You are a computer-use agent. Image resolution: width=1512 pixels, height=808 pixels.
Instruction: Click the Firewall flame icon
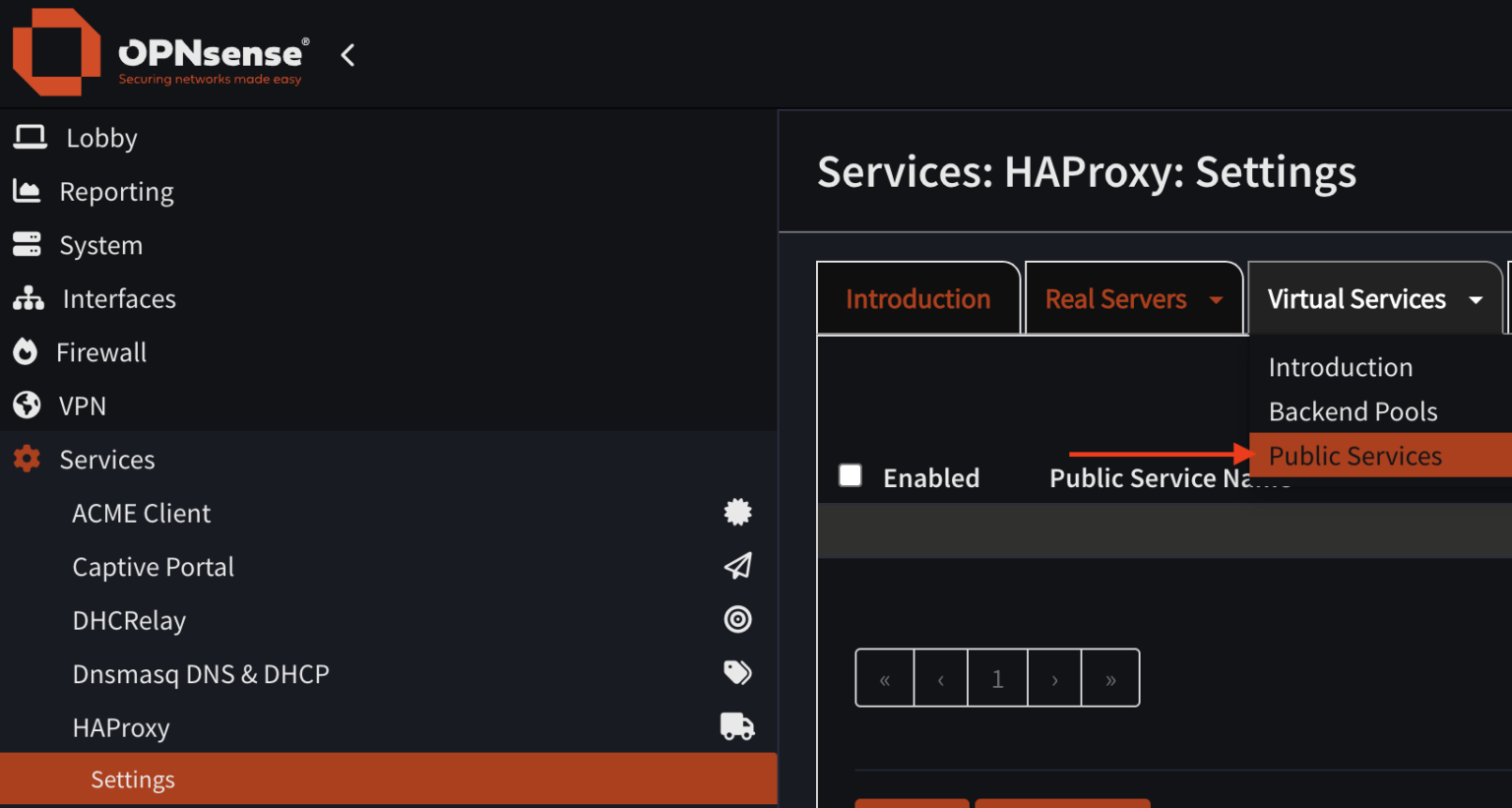[28, 351]
